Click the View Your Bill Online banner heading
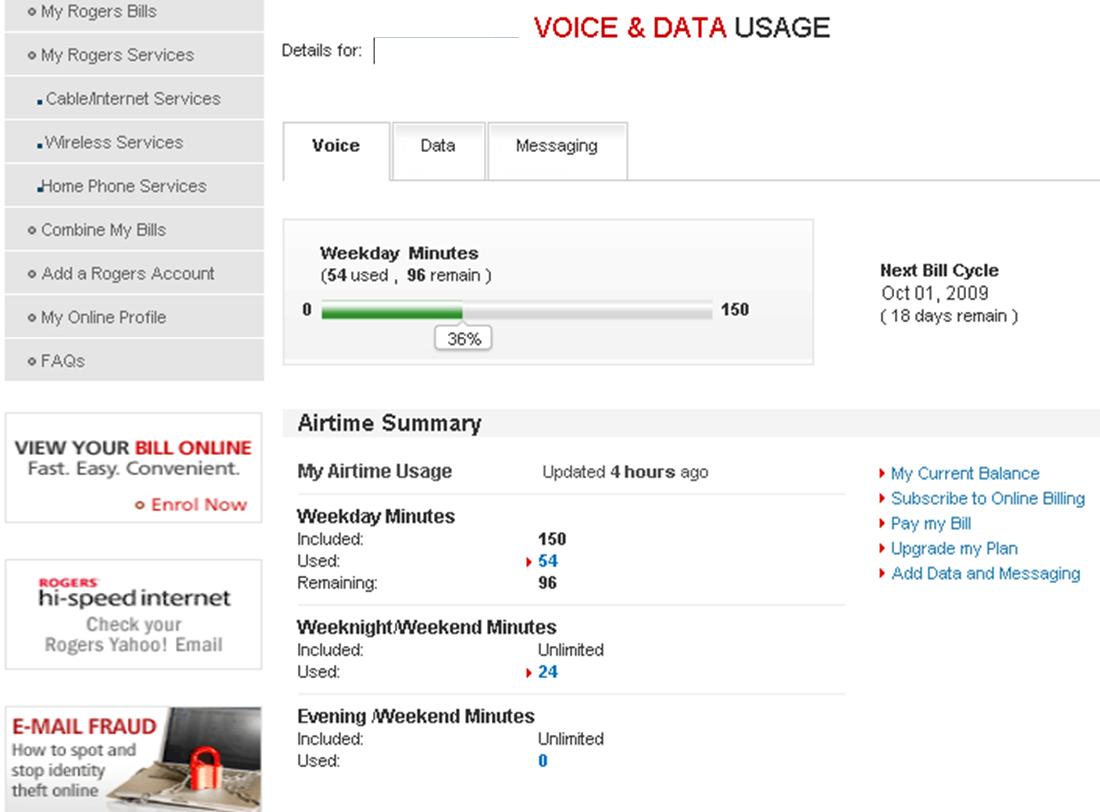 click(133, 448)
